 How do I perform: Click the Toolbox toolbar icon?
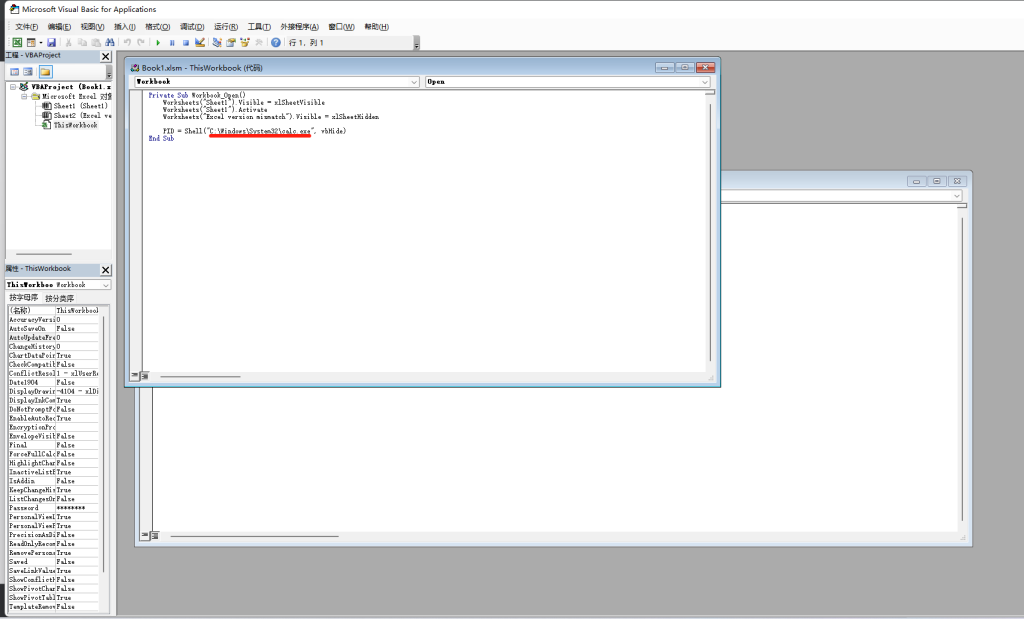[259, 42]
